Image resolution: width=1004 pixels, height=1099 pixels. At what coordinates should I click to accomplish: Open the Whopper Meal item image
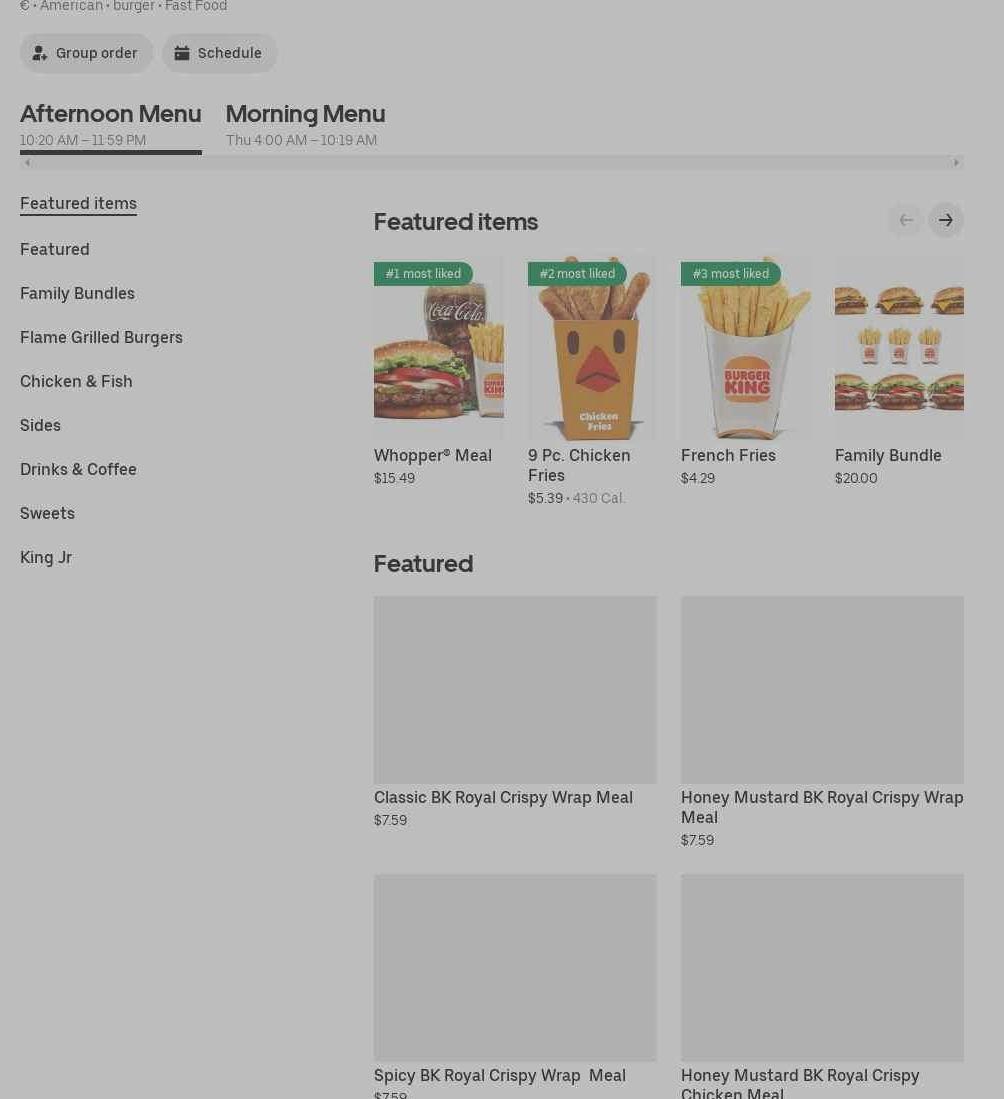pos(439,348)
